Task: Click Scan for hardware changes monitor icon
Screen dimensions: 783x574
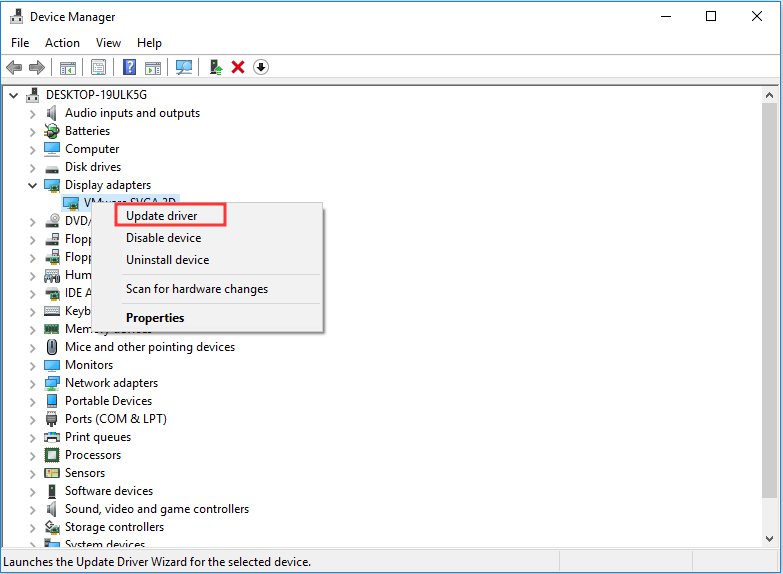Action: [184, 67]
